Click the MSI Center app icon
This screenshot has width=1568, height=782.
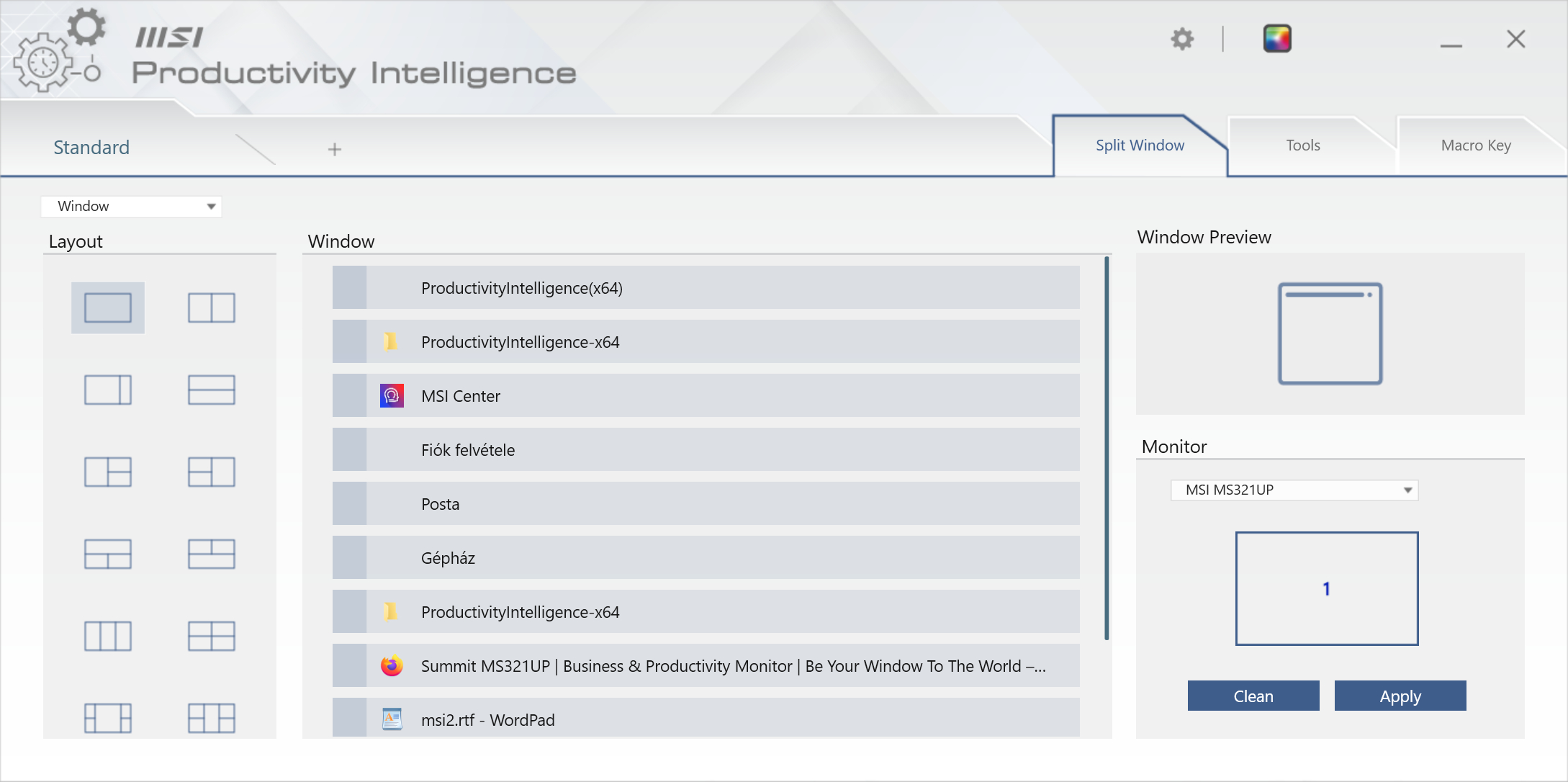(x=392, y=395)
